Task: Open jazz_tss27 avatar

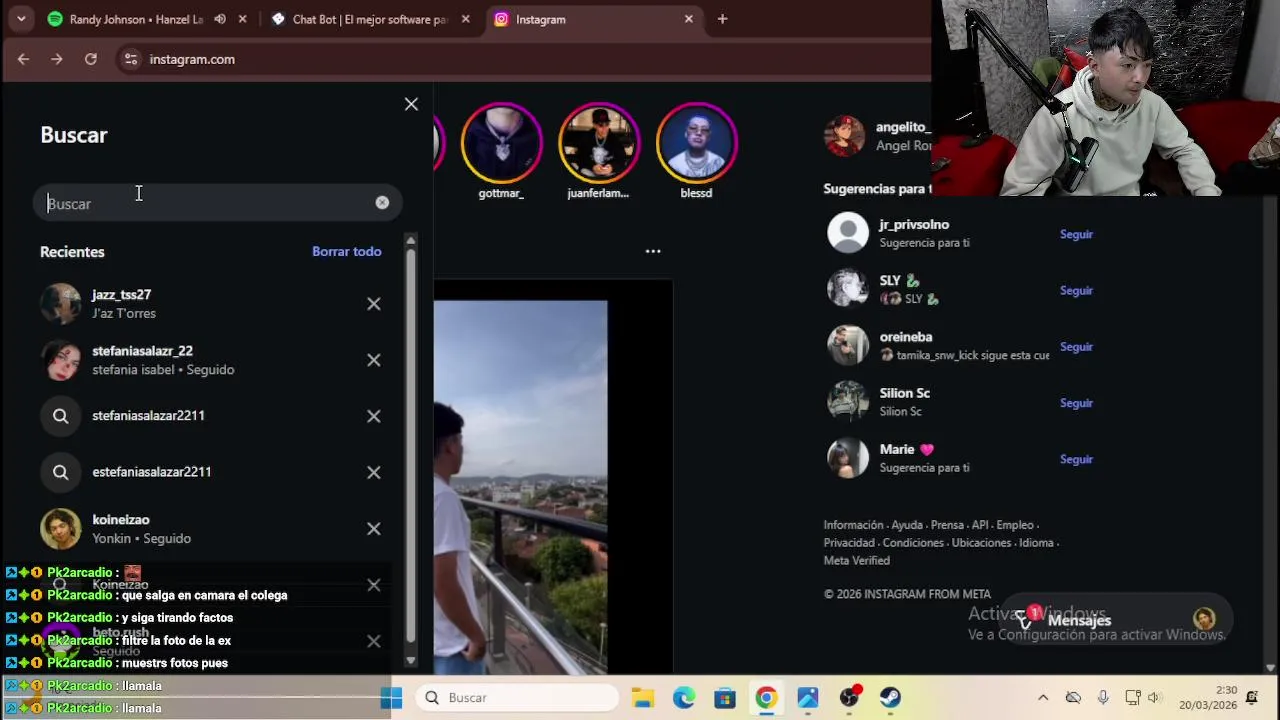Action: coord(60,304)
